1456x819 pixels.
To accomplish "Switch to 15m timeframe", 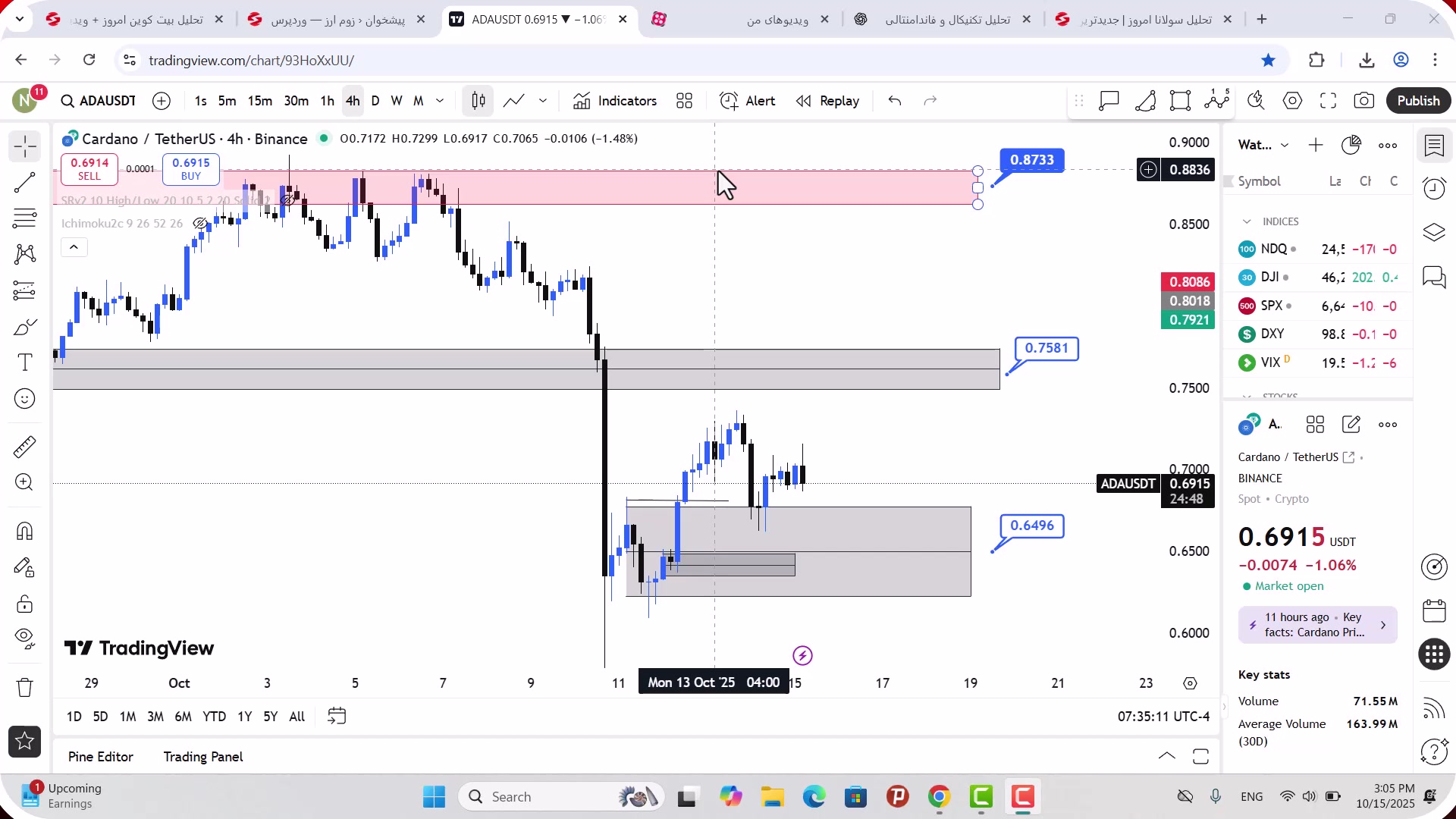I will pyautogui.click(x=259, y=101).
